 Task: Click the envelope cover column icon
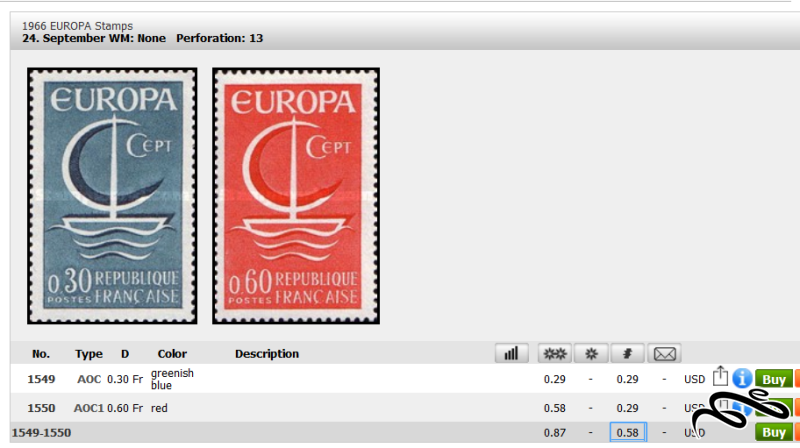[x=664, y=354]
